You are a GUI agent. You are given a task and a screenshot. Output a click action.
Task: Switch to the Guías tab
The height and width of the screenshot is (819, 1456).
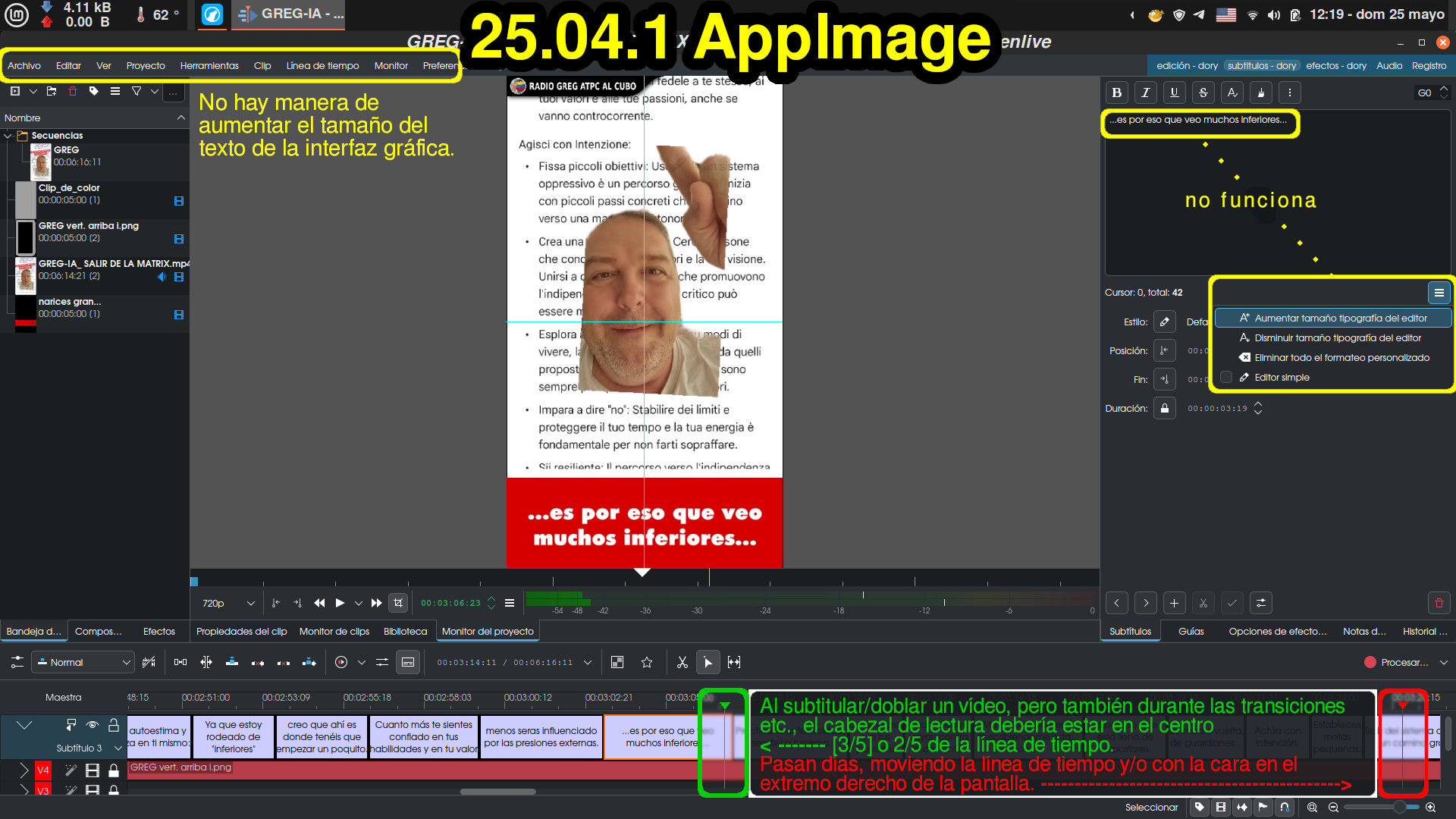(1191, 631)
